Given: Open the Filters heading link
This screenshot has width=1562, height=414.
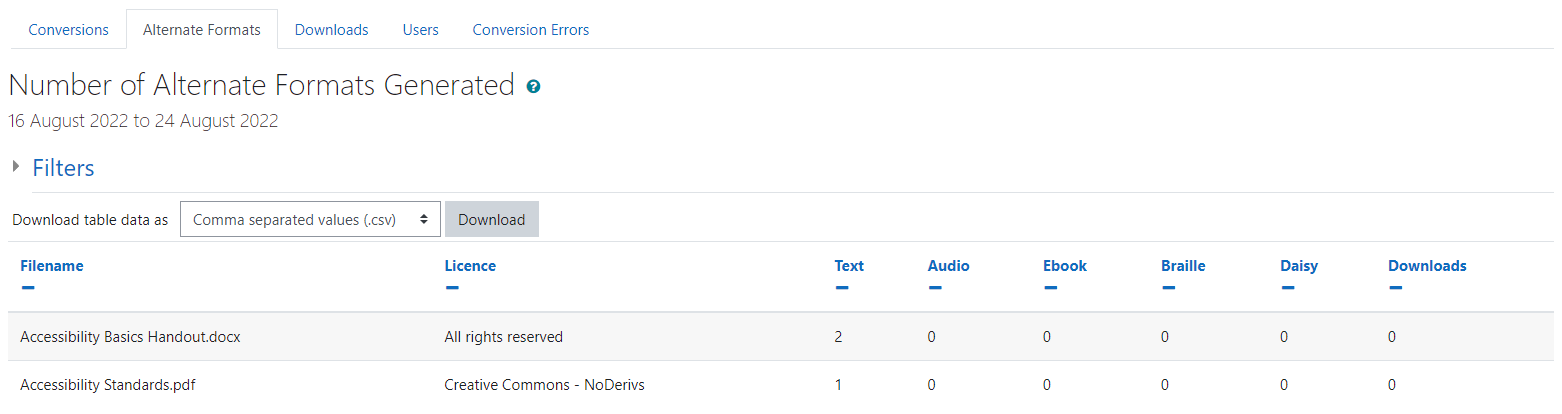Looking at the screenshot, I should (63, 168).
